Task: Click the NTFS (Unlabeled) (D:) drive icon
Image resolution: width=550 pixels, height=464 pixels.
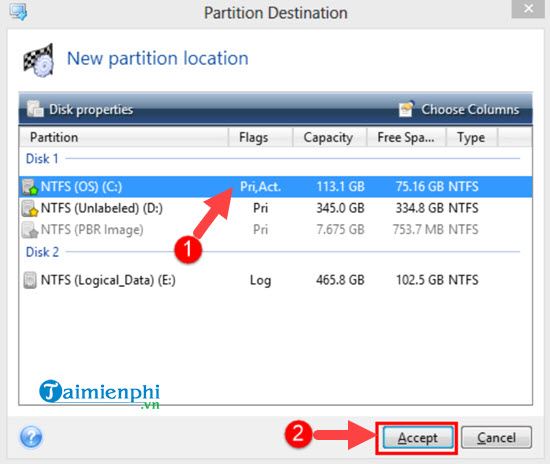Action: 30,208
